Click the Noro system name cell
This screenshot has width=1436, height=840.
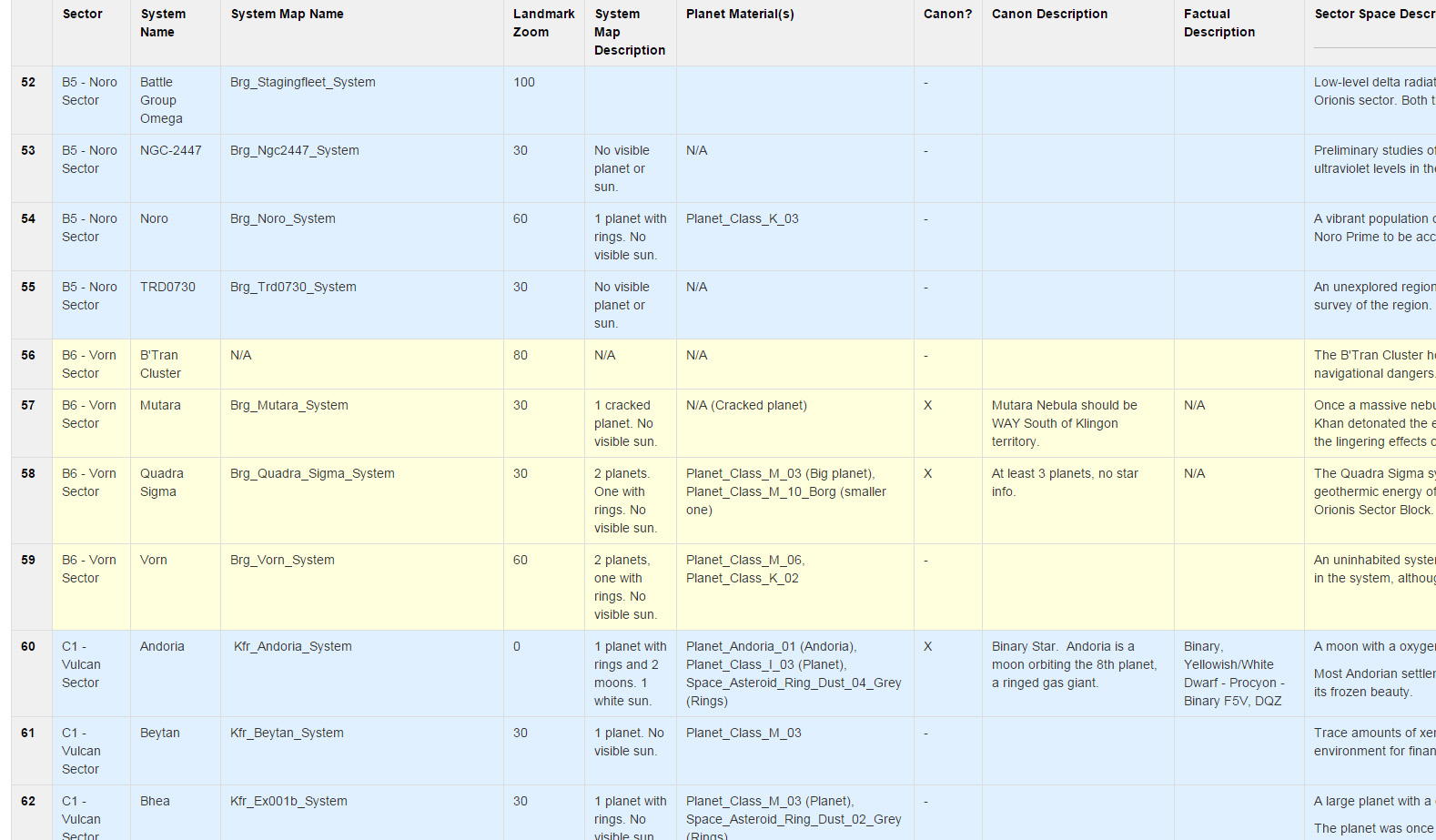(176, 237)
